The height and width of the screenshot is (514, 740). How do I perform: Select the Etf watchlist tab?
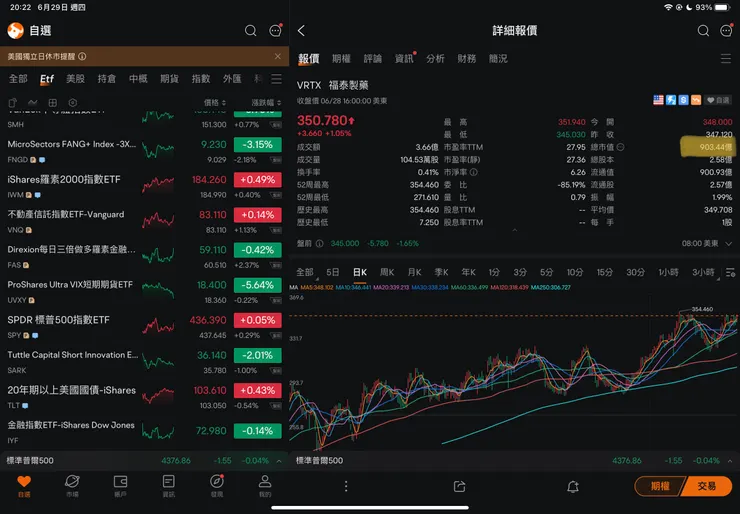(47, 79)
